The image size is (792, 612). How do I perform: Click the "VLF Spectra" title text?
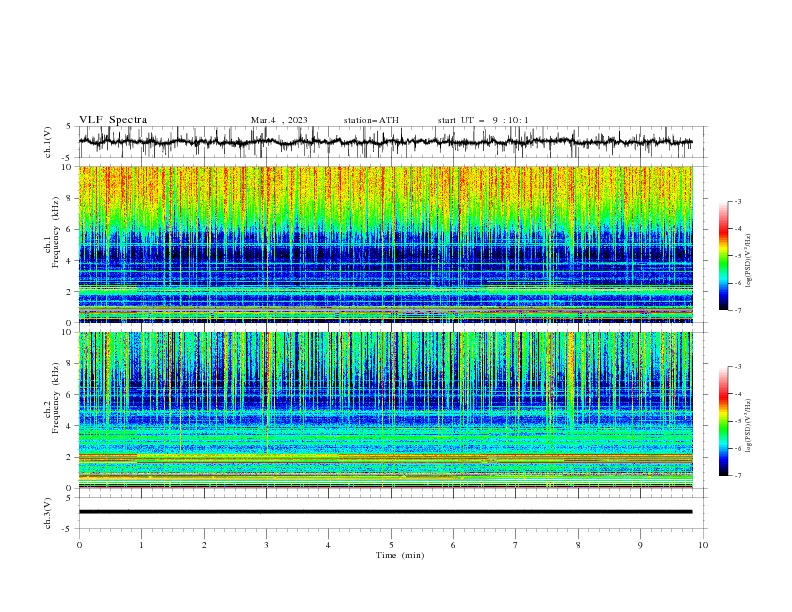(x=113, y=120)
